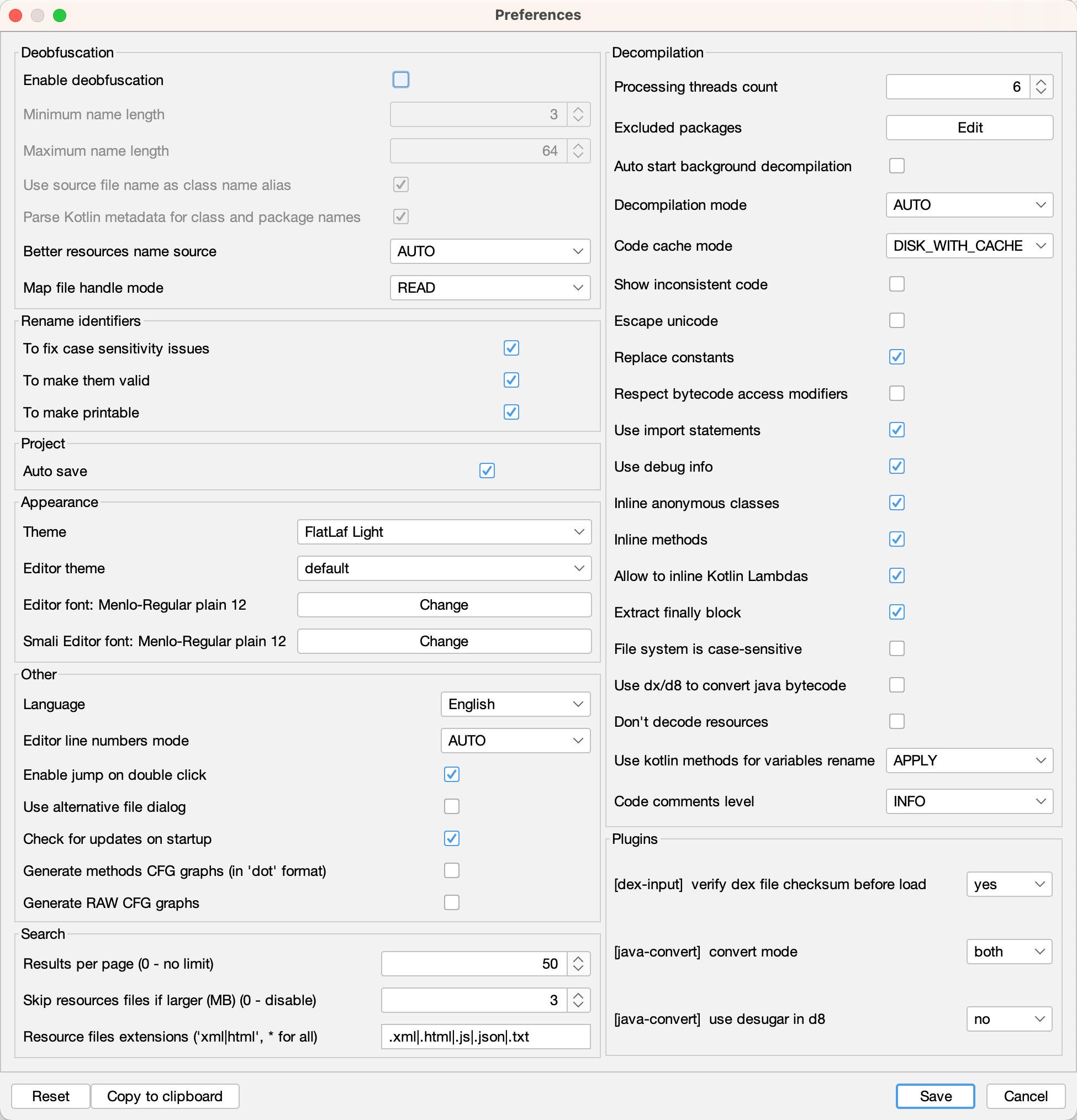Screen dimensions: 1077x1120
Task: Click Smali Editor font Change button
Action: pos(445,641)
